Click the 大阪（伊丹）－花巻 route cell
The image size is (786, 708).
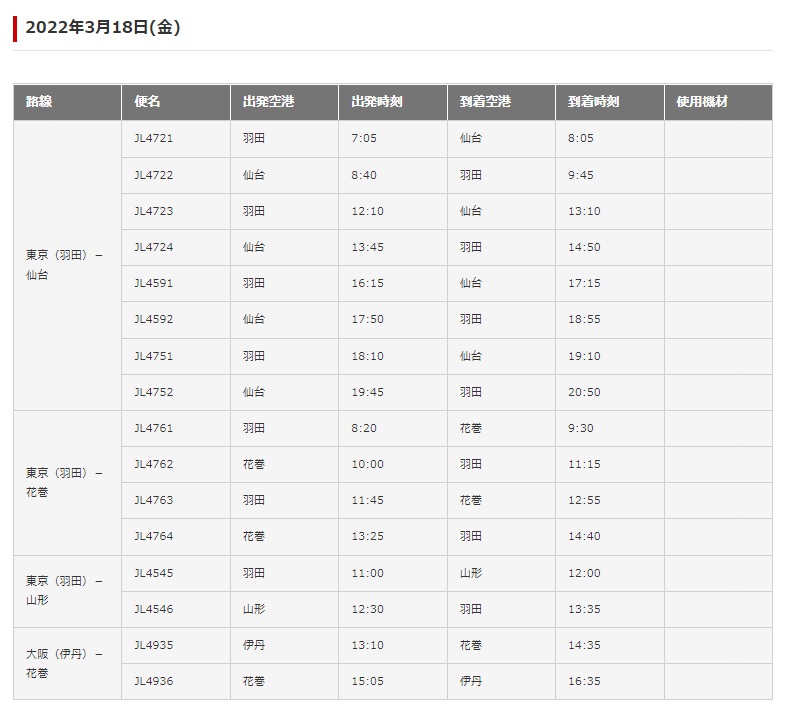tap(67, 663)
